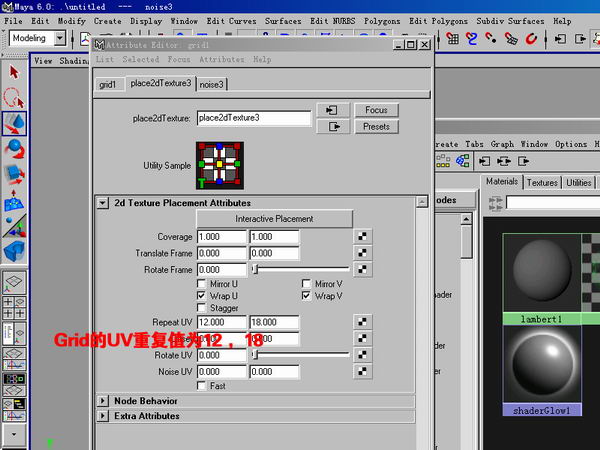This screenshot has width=600, height=450.
Task: Enable the Stagger checkbox
Action: (x=201, y=308)
